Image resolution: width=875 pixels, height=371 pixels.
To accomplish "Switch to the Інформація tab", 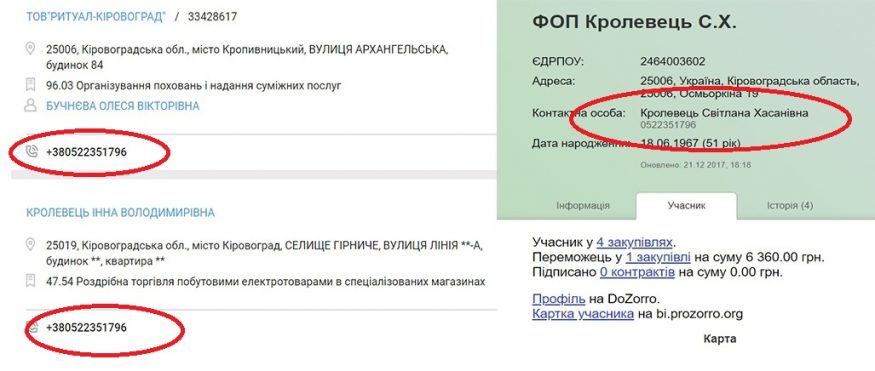I will click(x=583, y=205).
